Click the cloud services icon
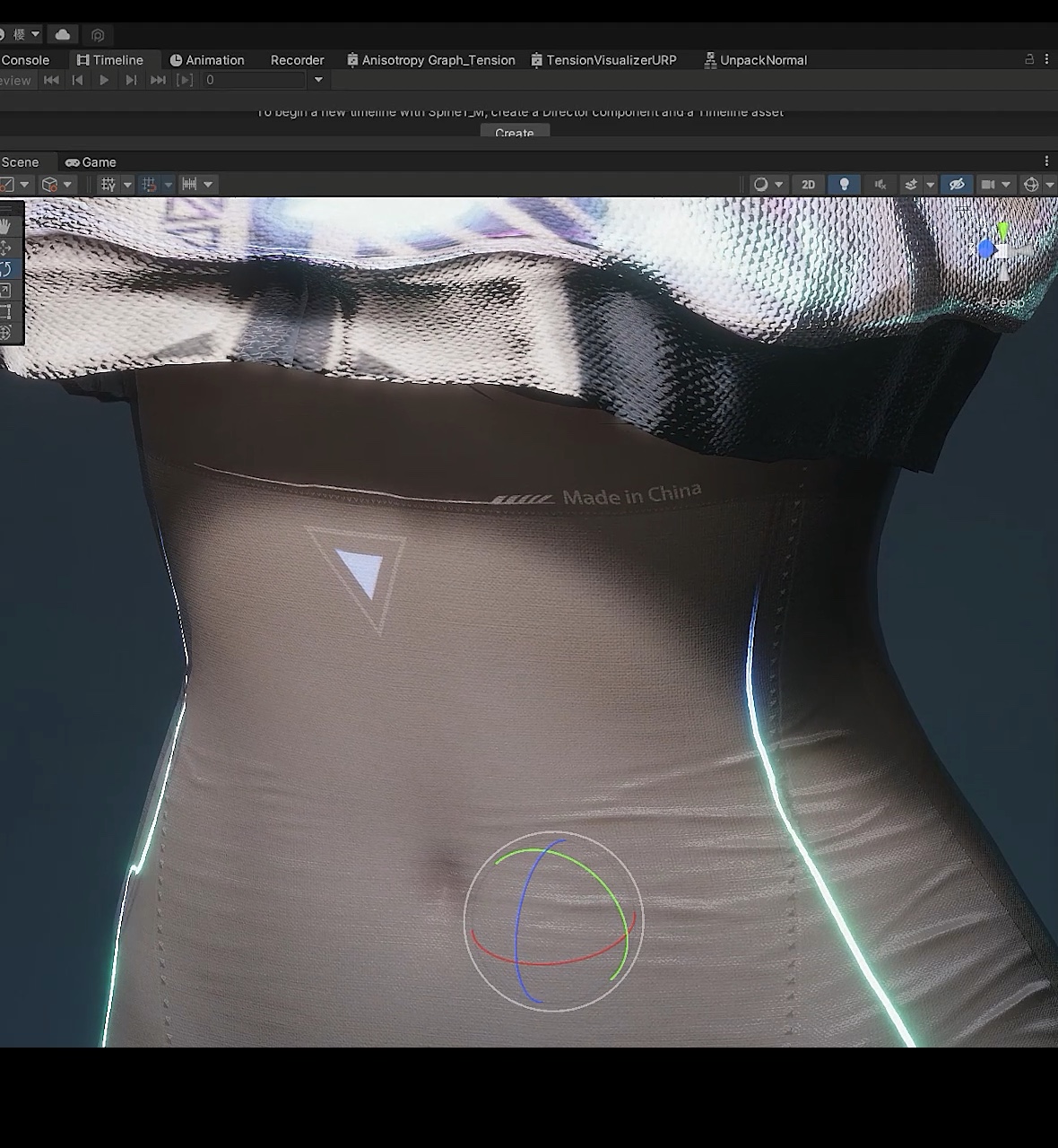1058x1148 pixels. click(63, 34)
